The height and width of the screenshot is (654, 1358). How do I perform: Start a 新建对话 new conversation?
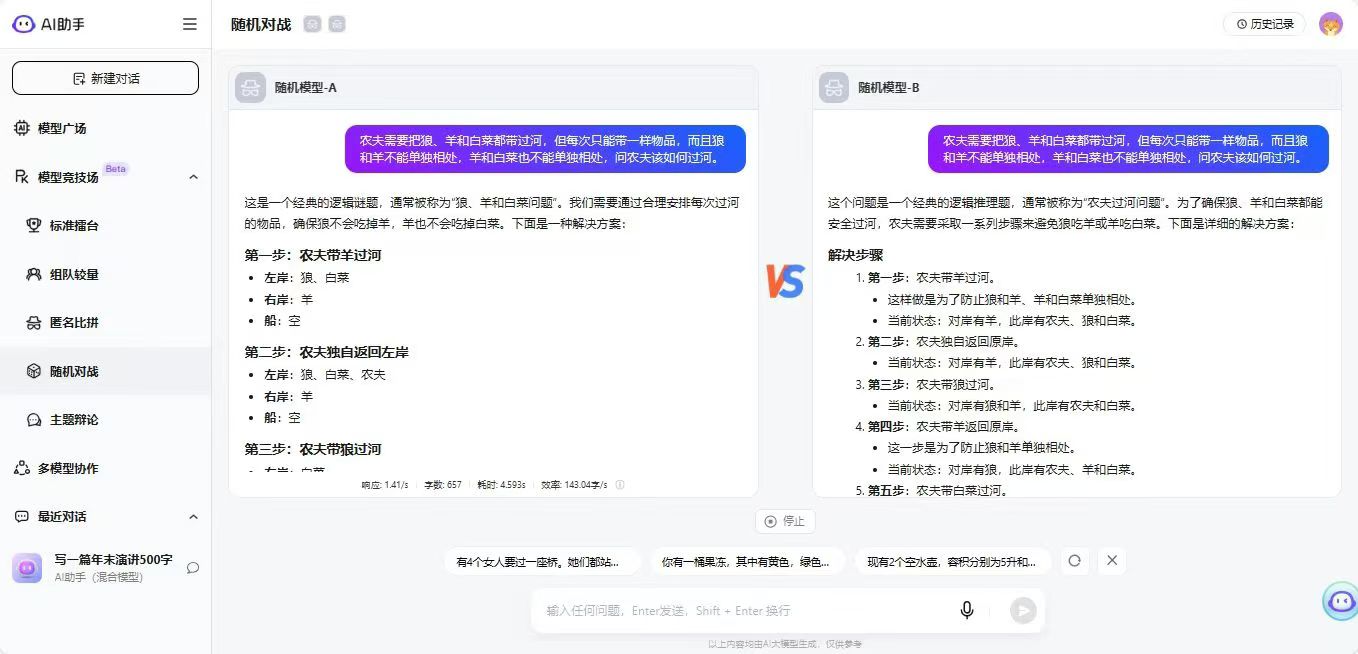point(104,77)
